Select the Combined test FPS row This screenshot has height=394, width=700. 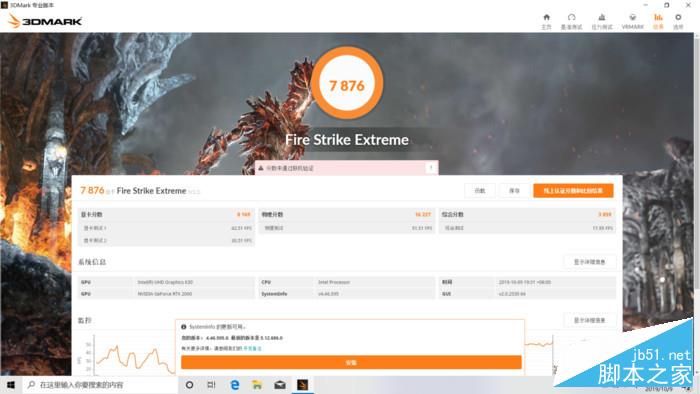[x=527, y=228]
